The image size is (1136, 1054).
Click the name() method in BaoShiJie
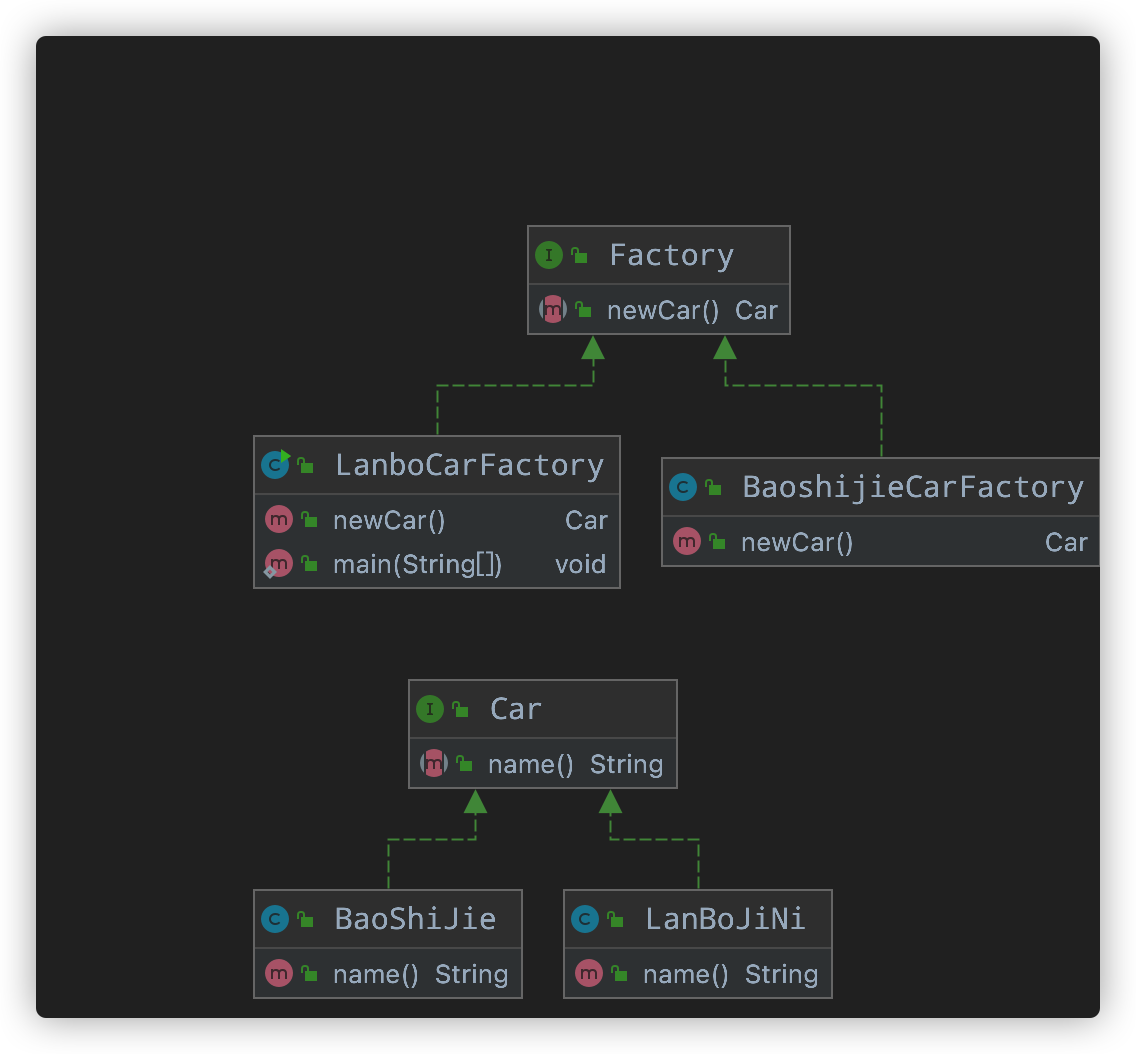375,974
